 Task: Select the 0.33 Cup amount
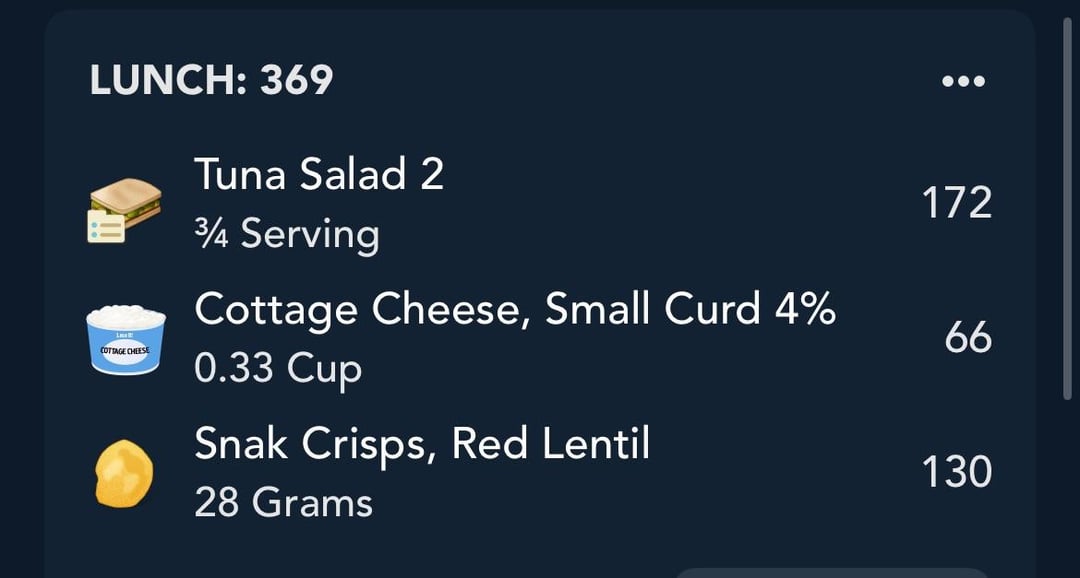point(278,369)
